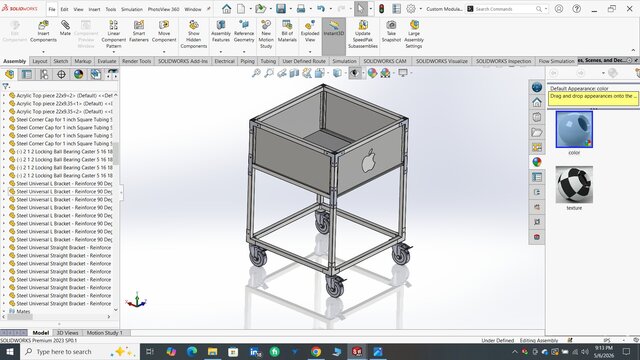
Task: Save the assembly with floppy disk icon
Action: point(281,9)
